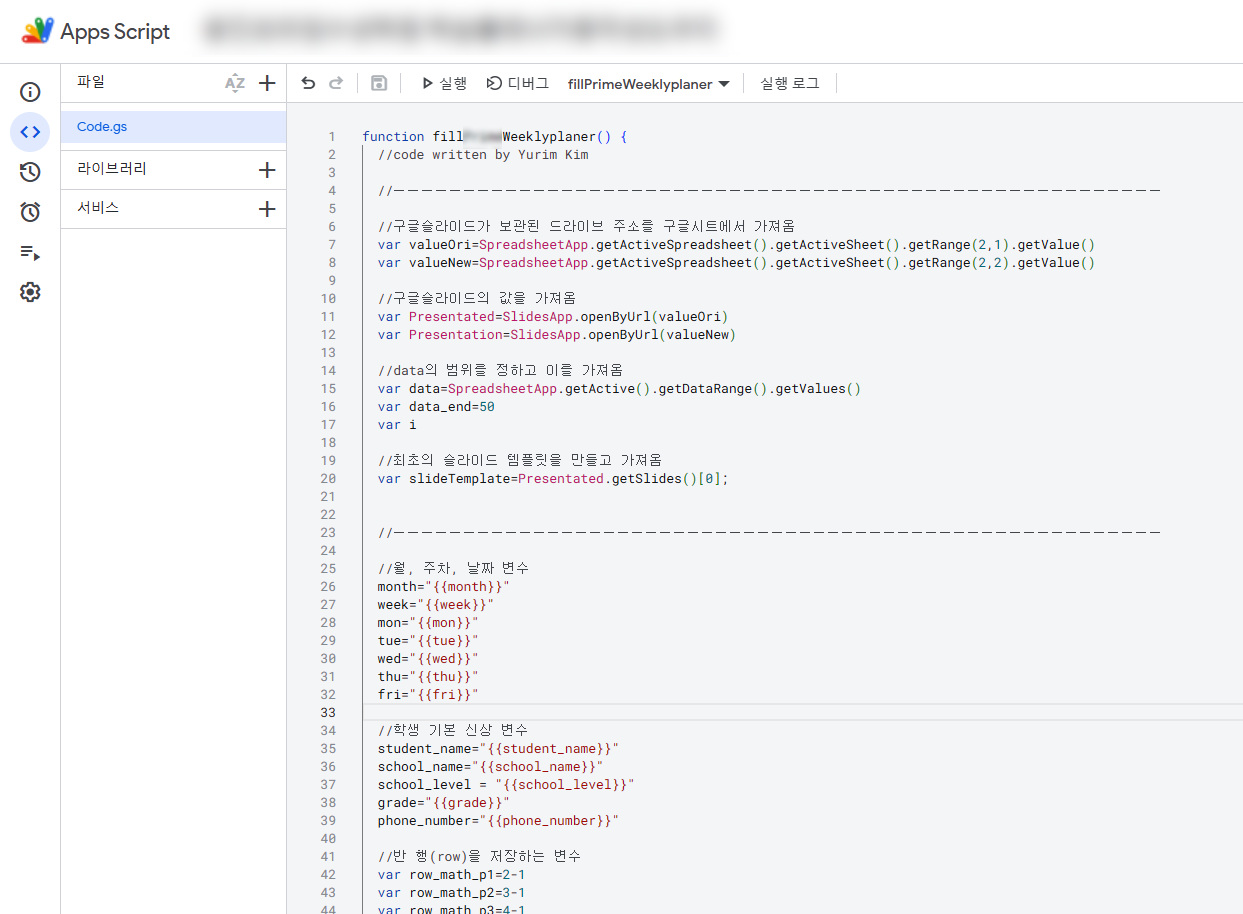The image size is (1243, 914).
Task: Add a service with its plus icon
Action: click(267, 209)
